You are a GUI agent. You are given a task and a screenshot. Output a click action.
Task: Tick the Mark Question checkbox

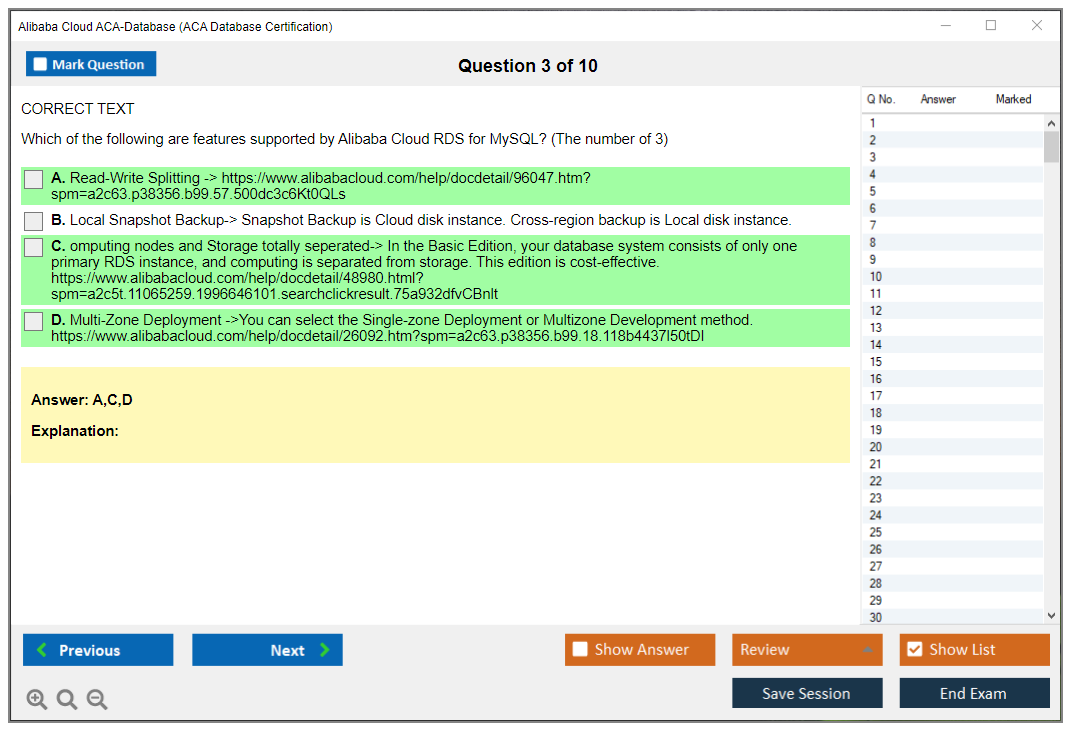pos(41,65)
